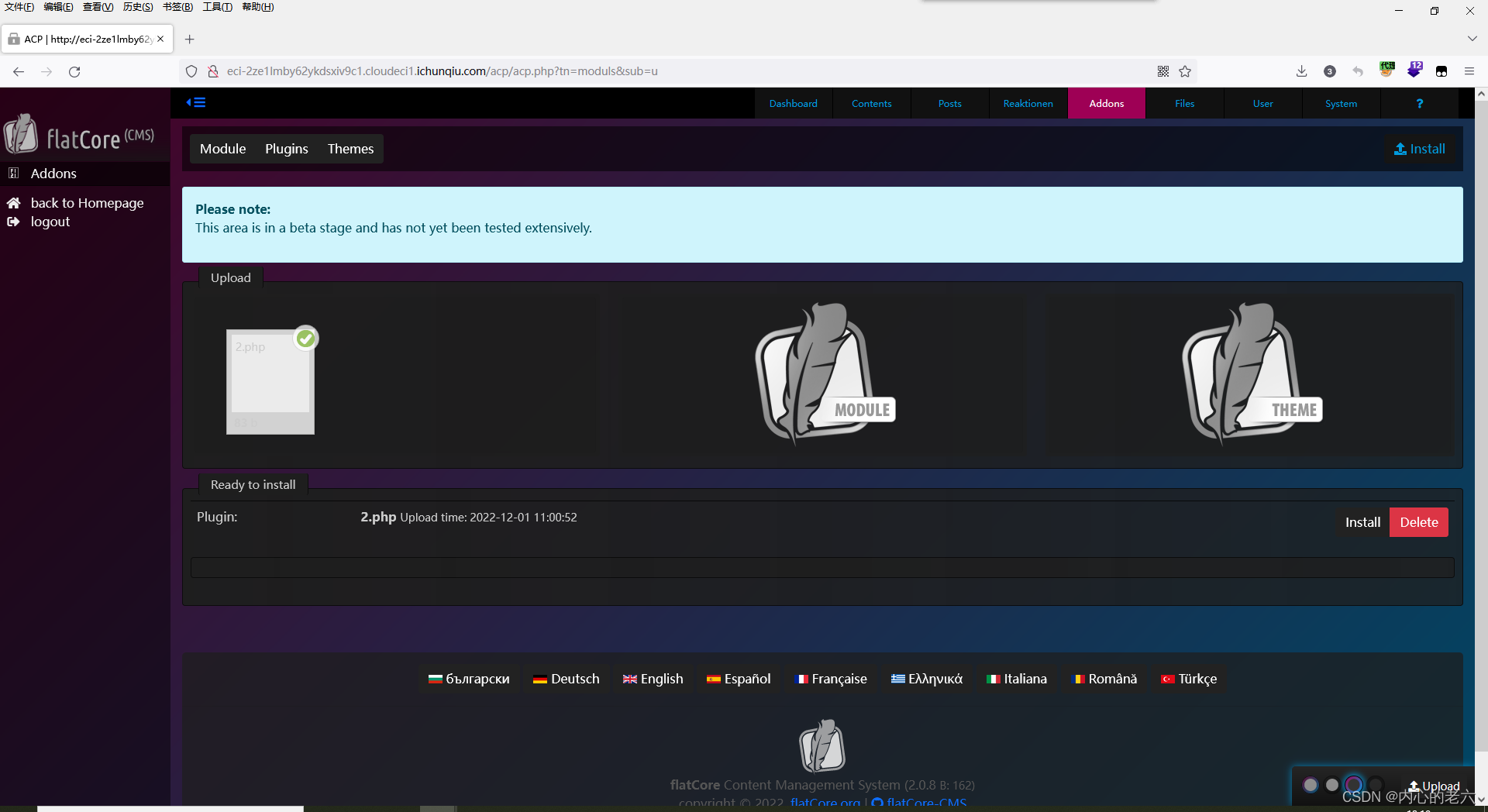Image resolution: width=1488 pixels, height=812 pixels.
Task: Click the THEME feather upload zone
Action: pos(1252,373)
